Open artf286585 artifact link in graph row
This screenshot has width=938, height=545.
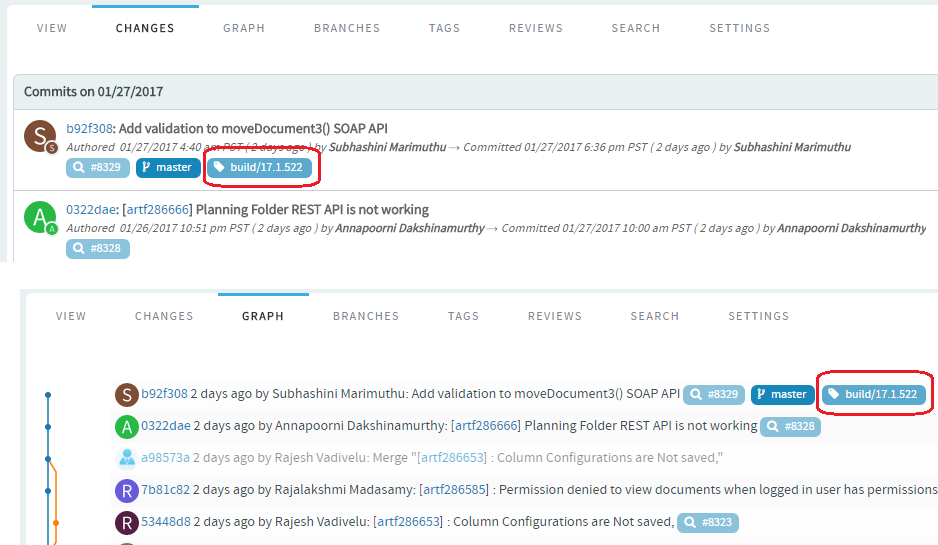(454, 490)
